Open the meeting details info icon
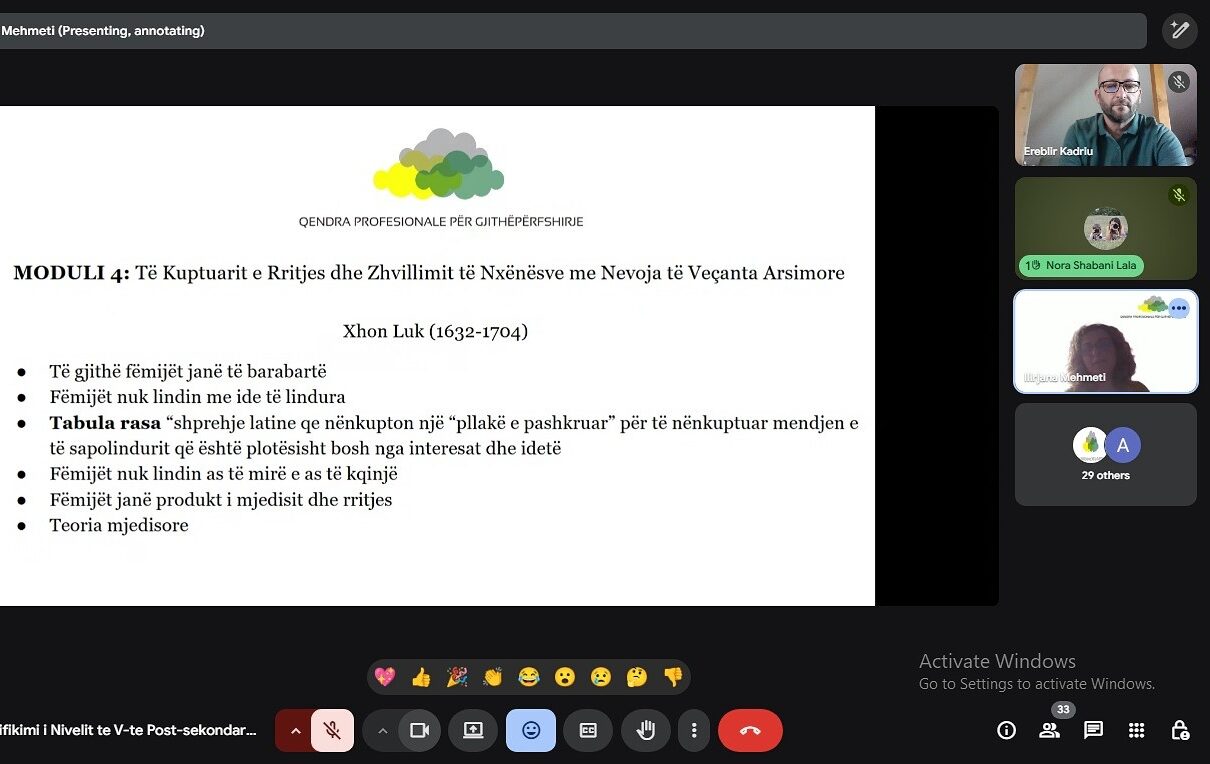 click(x=1006, y=730)
